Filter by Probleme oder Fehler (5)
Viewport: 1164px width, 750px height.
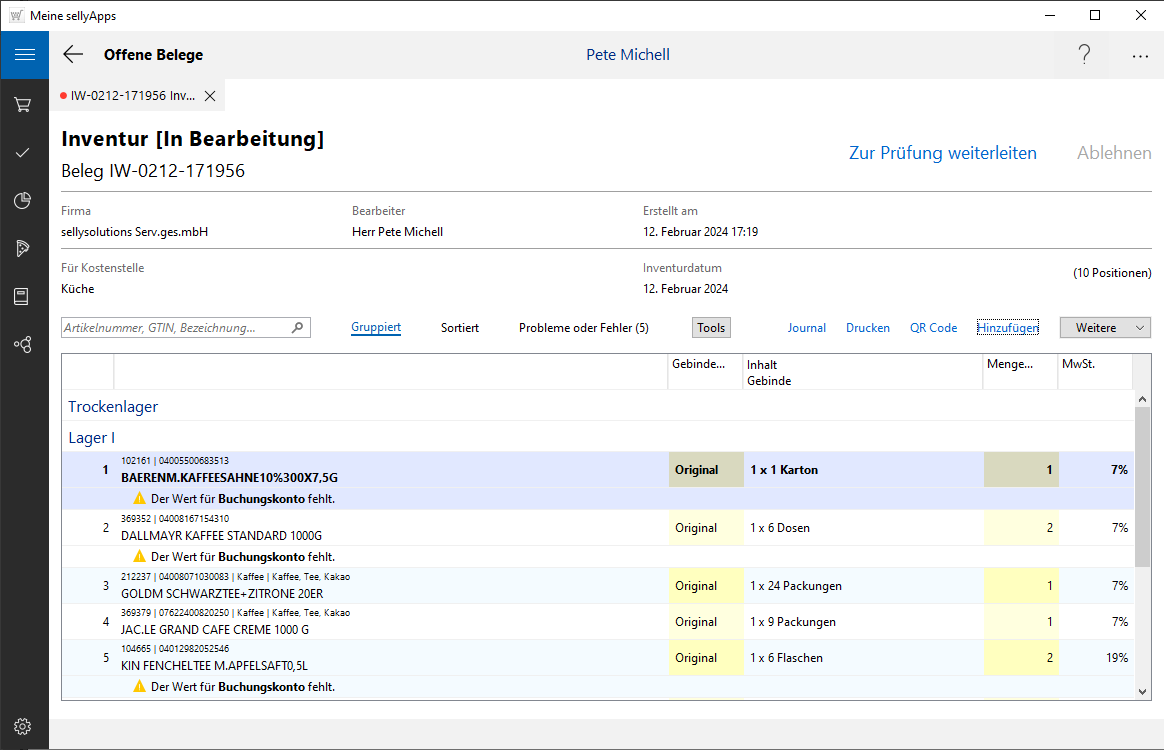click(x=583, y=328)
